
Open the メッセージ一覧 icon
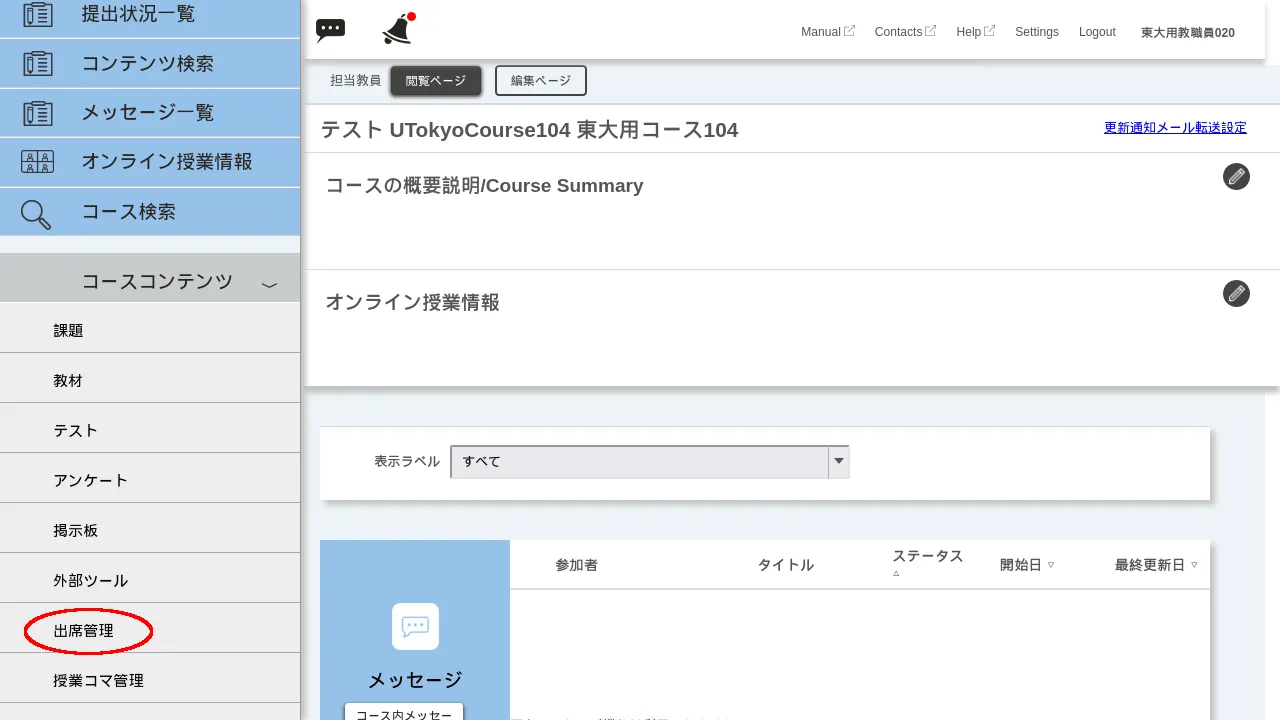(x=40, y=113)
